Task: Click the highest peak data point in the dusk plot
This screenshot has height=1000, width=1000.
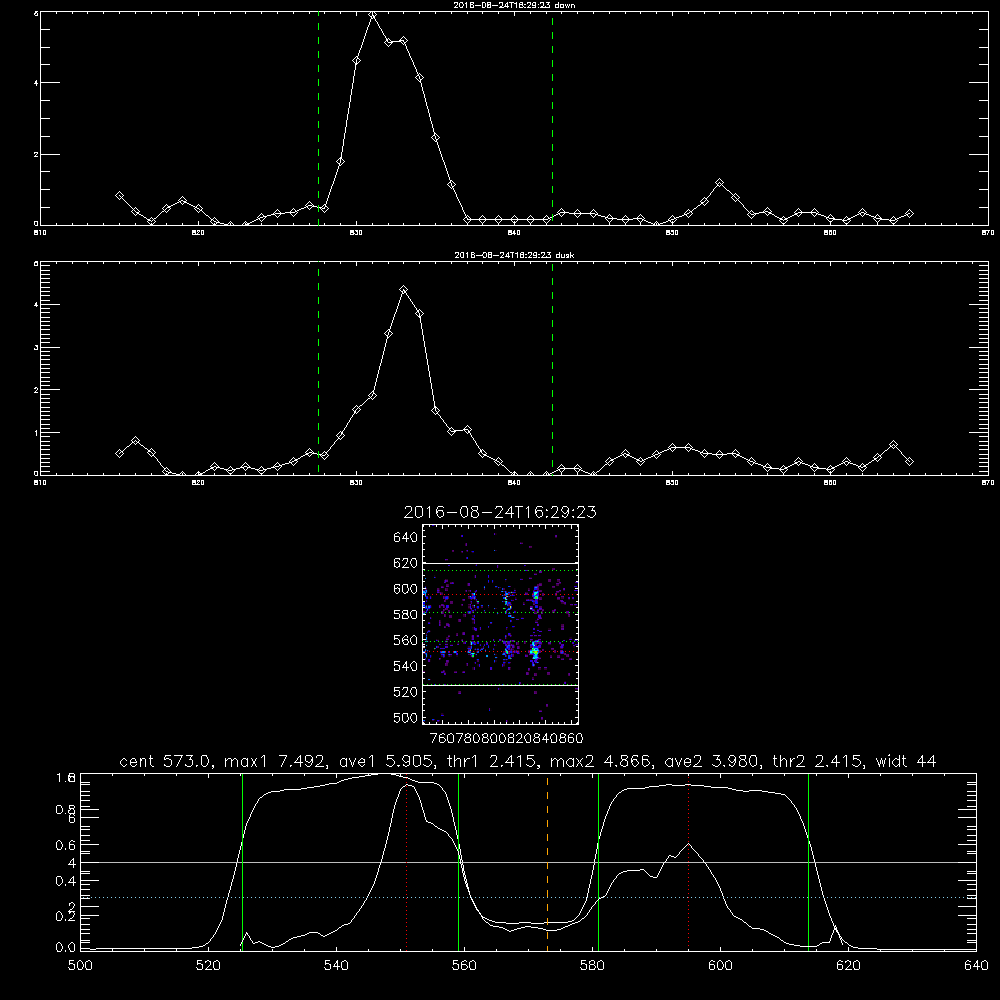Action: [403, 290]
